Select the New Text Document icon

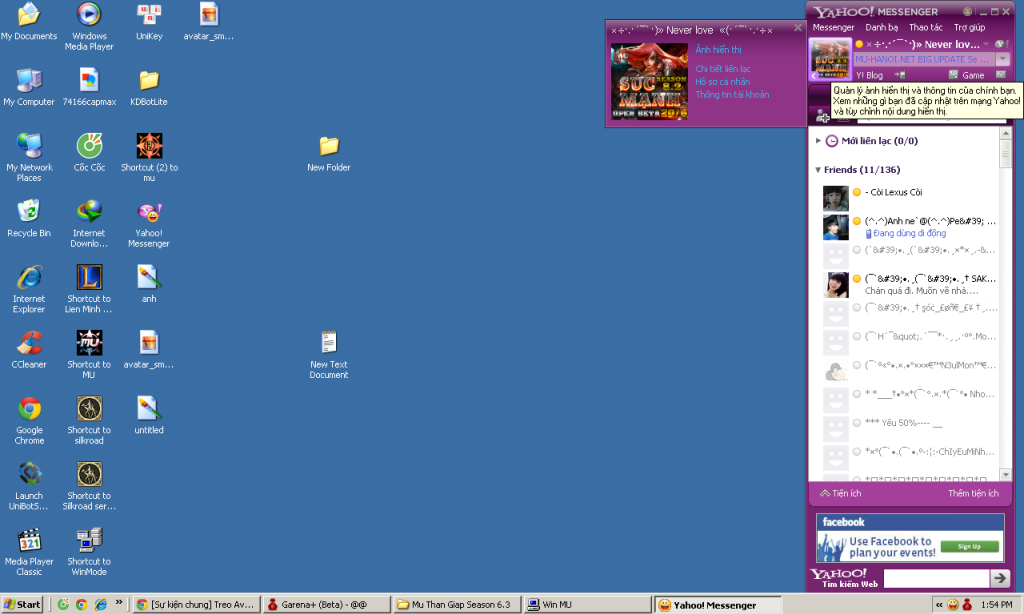click(328, 355)
